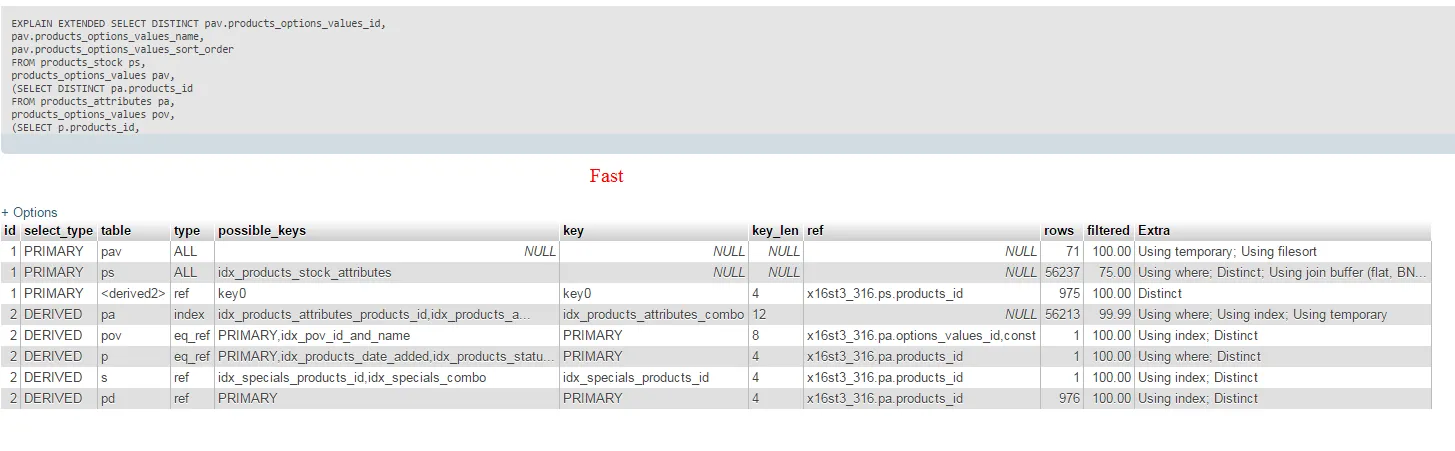
Task: Click 'pav.products_options_values_sort_order' query line
Action: [x=122, y=49]
